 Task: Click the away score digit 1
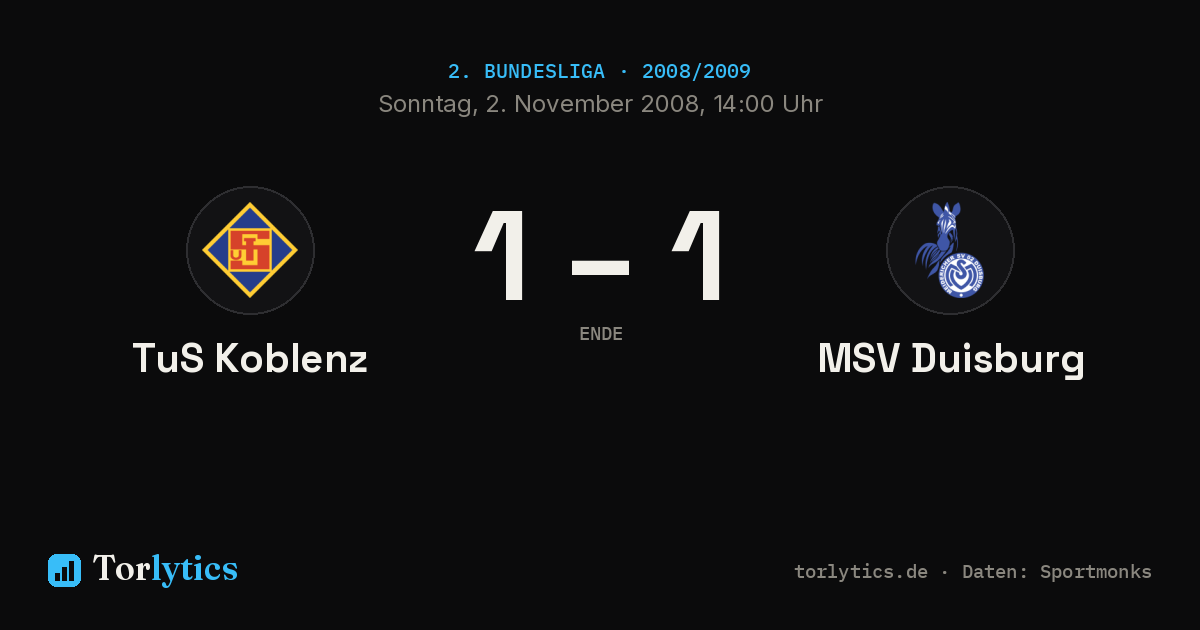[x=698, y=256]
